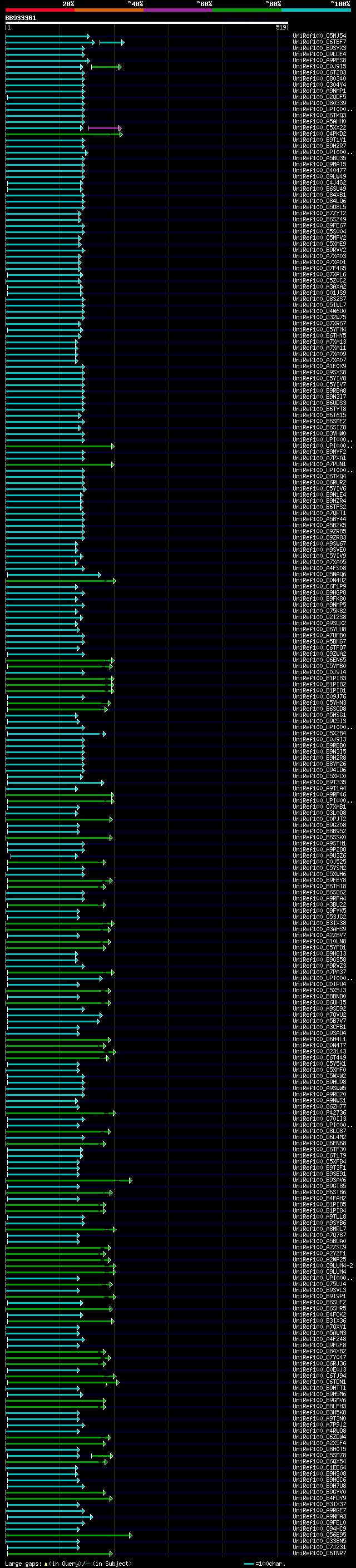Image resolution: width=356 pixels, height=1568 pixels.
Task: Select the UniRef100_A7UMB0 label
Action: tap(319, 635)
